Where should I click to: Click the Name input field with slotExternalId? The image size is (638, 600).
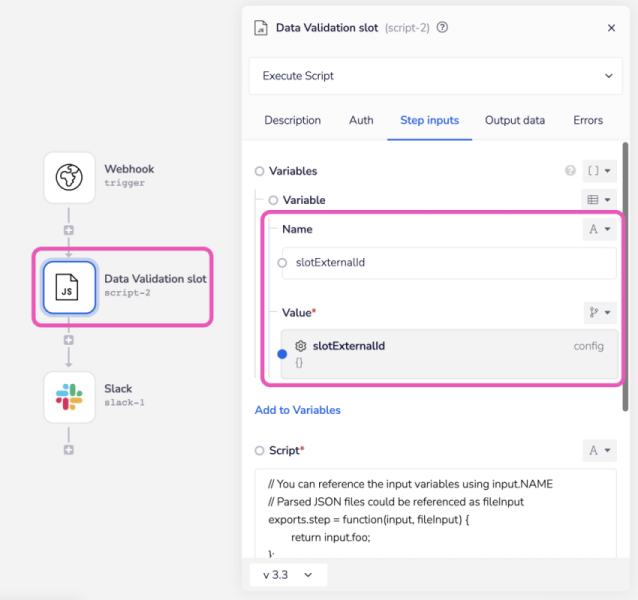coord(448,263)
